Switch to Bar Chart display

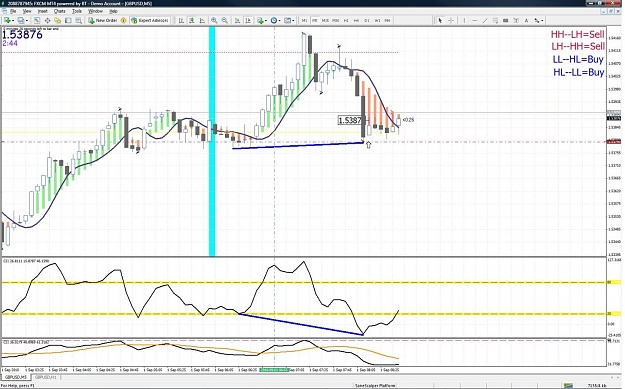coord(181,20)
